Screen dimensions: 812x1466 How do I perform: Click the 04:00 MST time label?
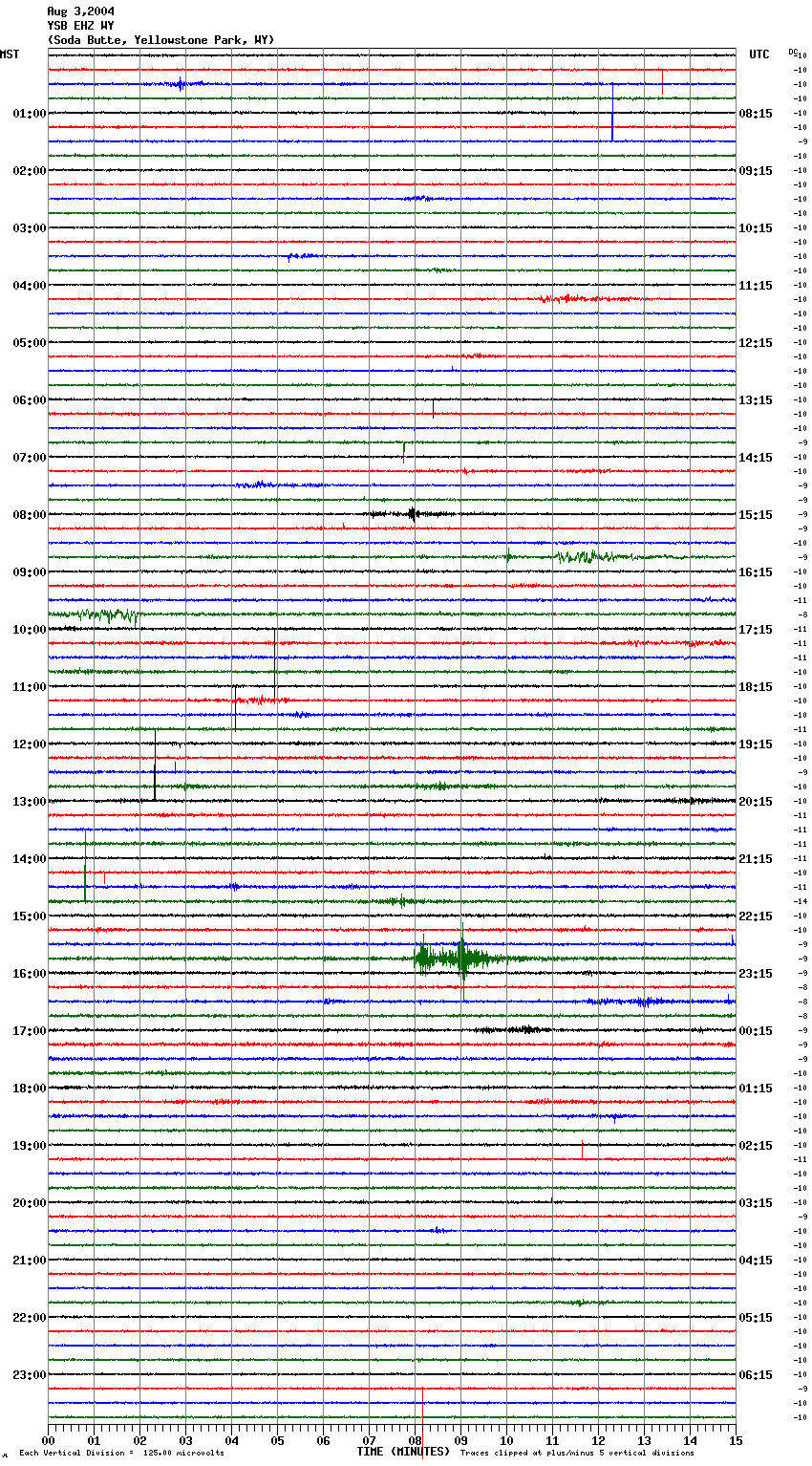(x=30, y=286)
